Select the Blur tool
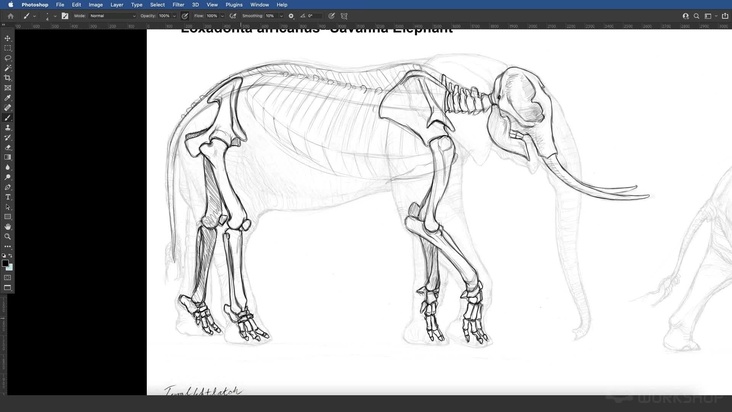Viewport: 732px width, 412px height. [7, 167]
